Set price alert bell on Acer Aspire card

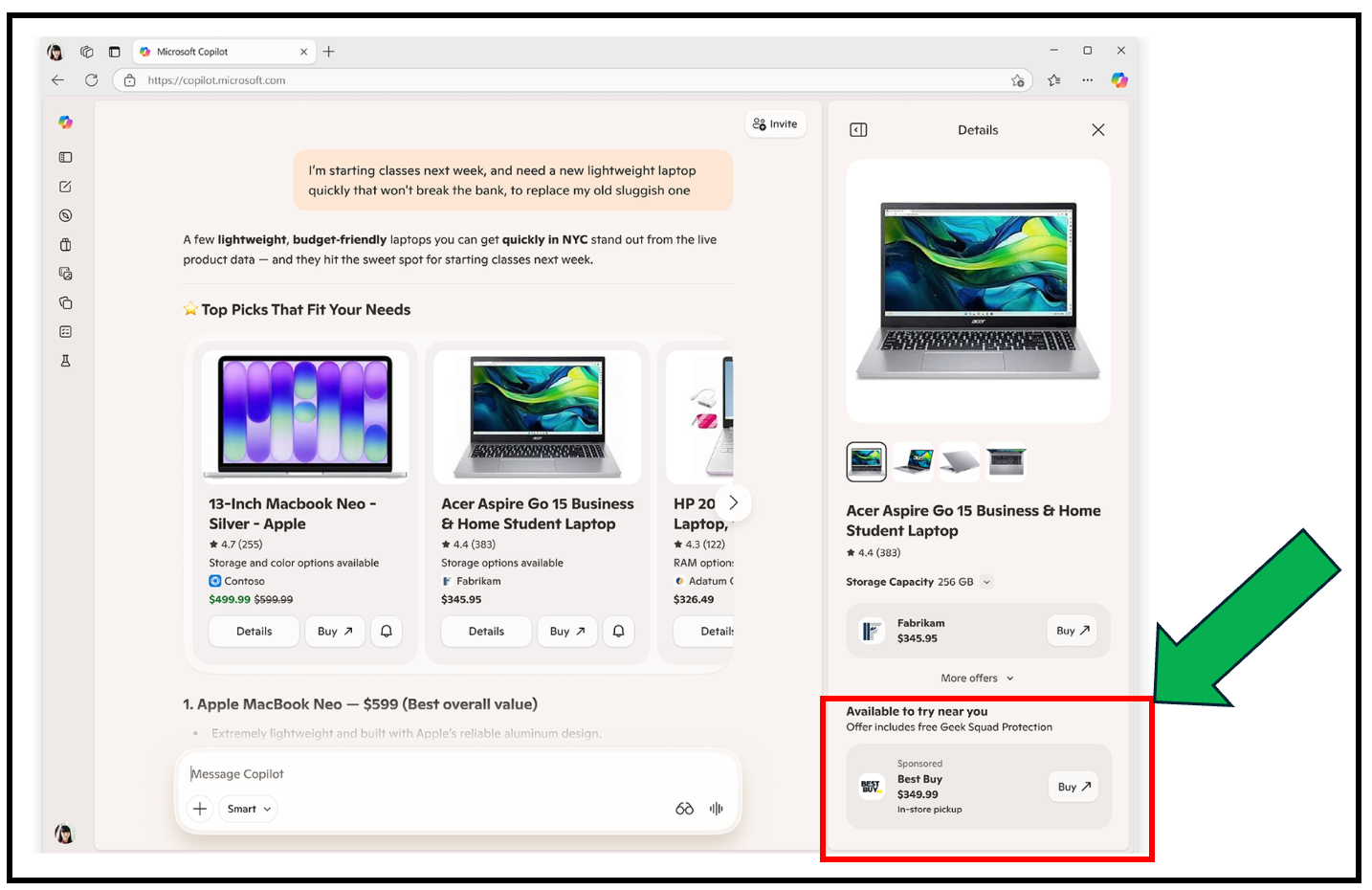pyautogui.click(x=619, y=632)
